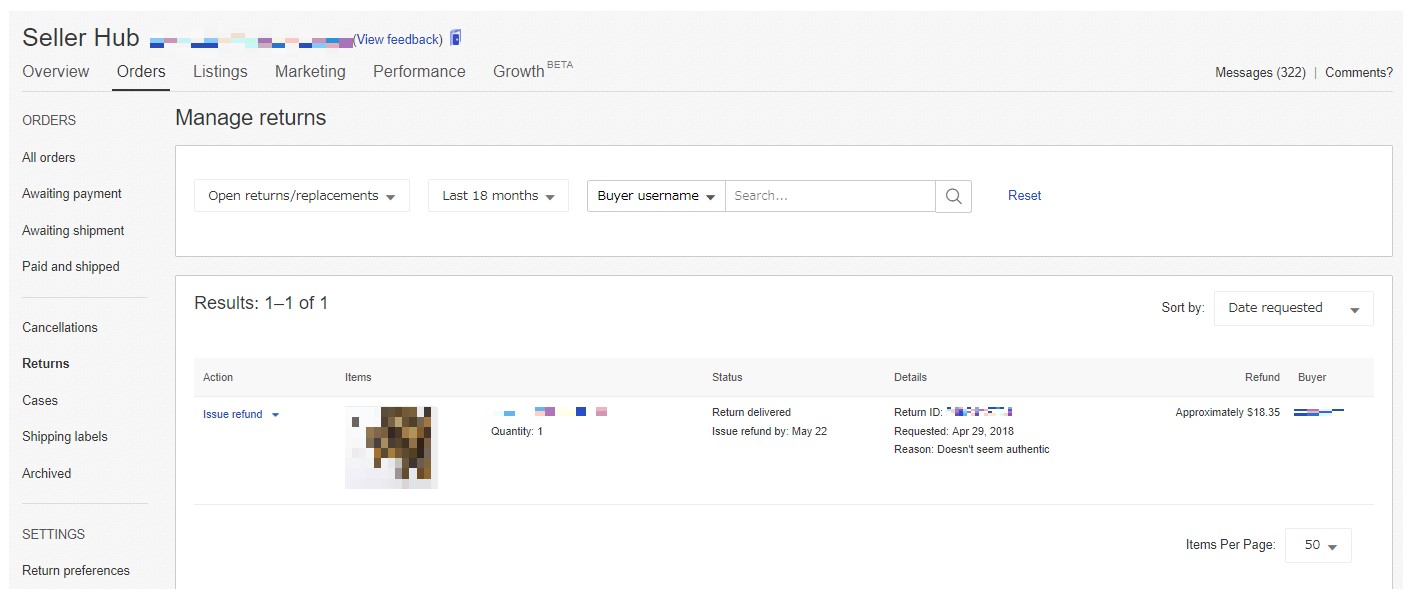
Task: Click the blue icon beside View feedback
Action: pyautogui.click(x=456, y=38)
